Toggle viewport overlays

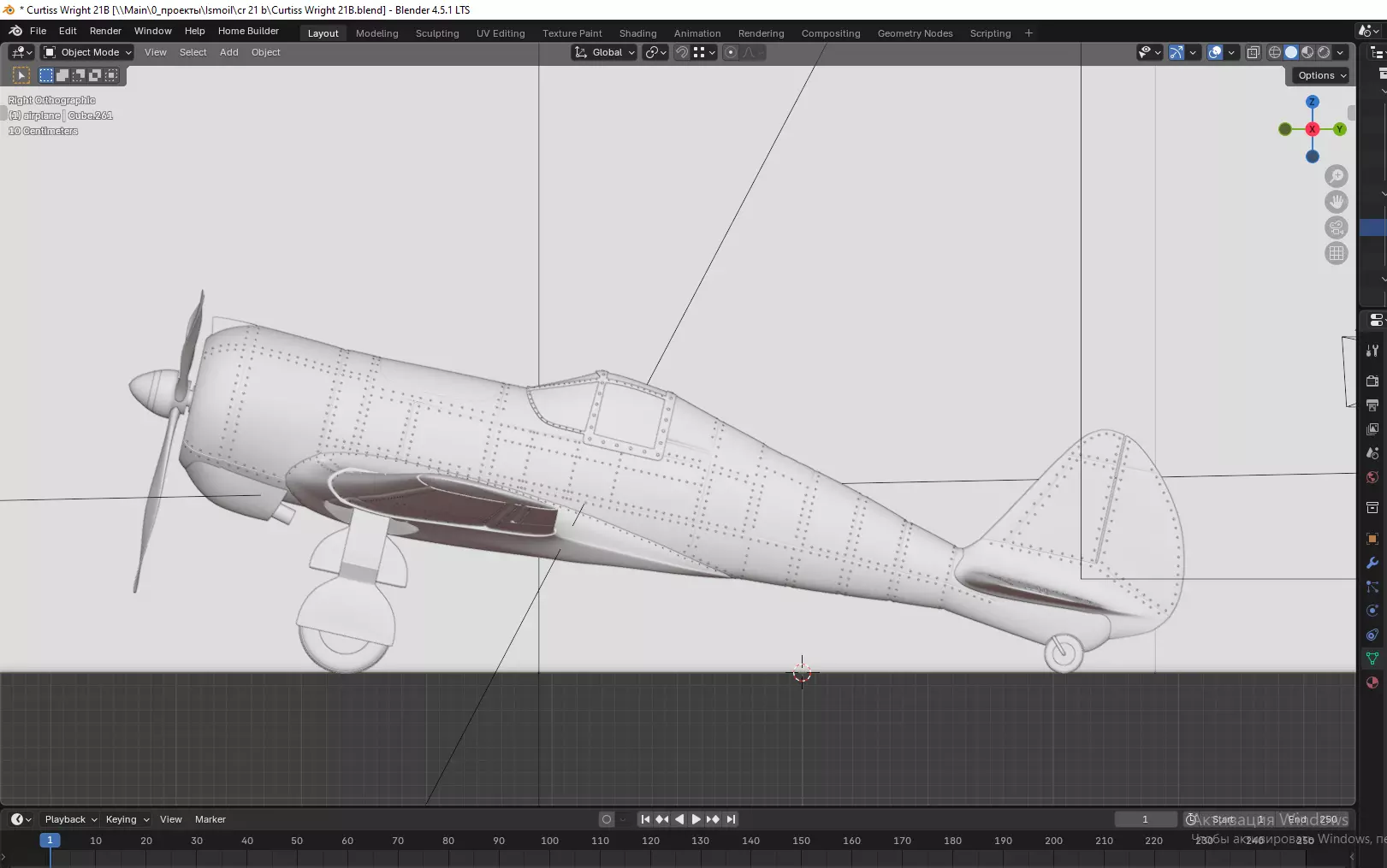(1215, 52)
